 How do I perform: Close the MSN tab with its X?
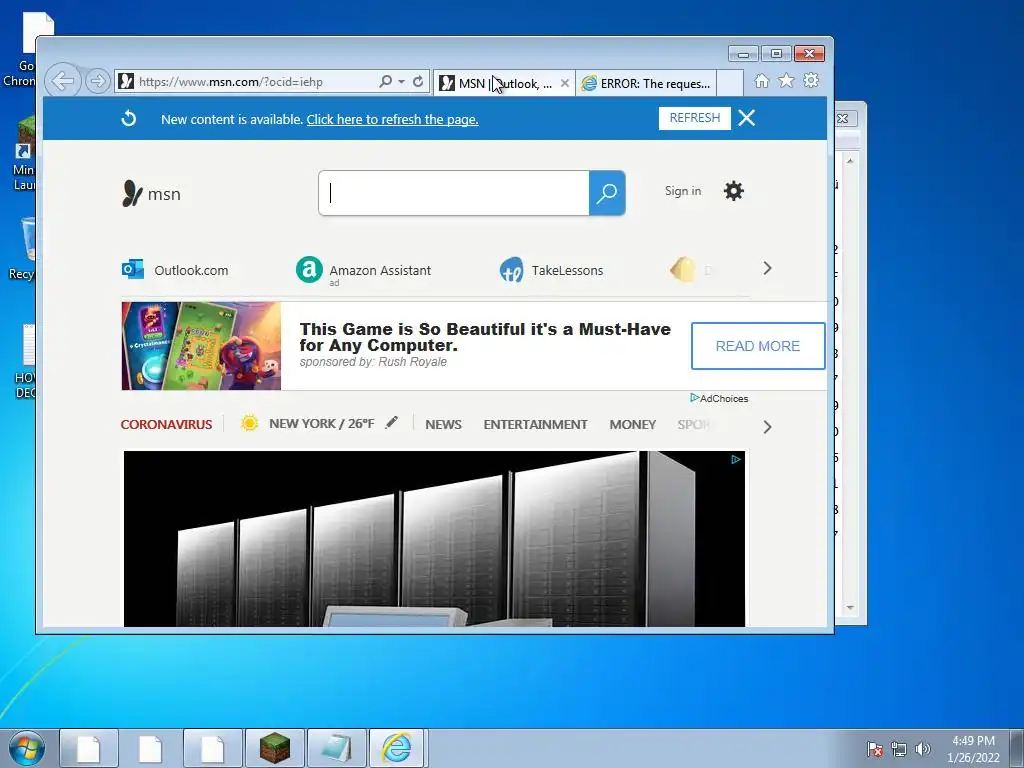coord(565,83)
